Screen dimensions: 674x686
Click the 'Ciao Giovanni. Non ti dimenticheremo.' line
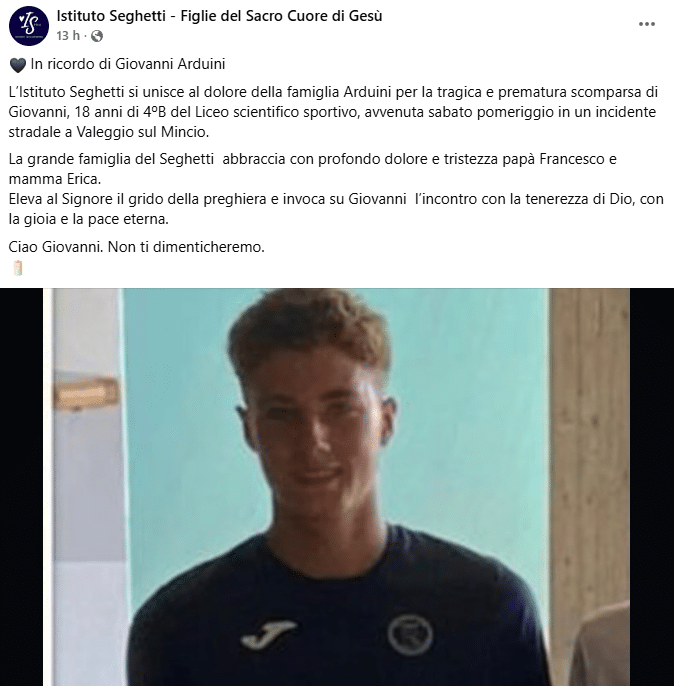pyautogui.click(x=136, y=247)
